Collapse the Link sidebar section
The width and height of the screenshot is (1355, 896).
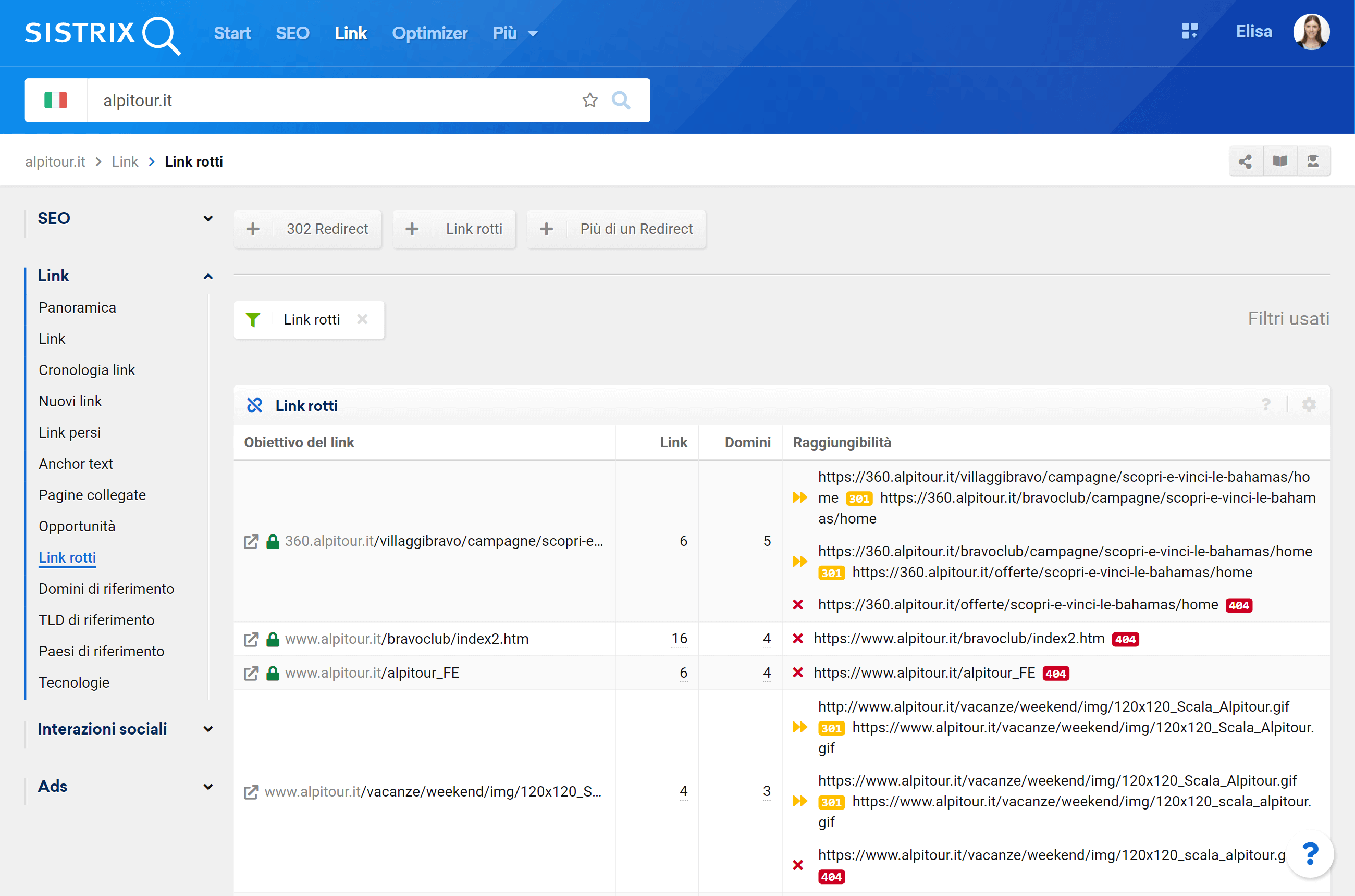[x=208, y=276]
